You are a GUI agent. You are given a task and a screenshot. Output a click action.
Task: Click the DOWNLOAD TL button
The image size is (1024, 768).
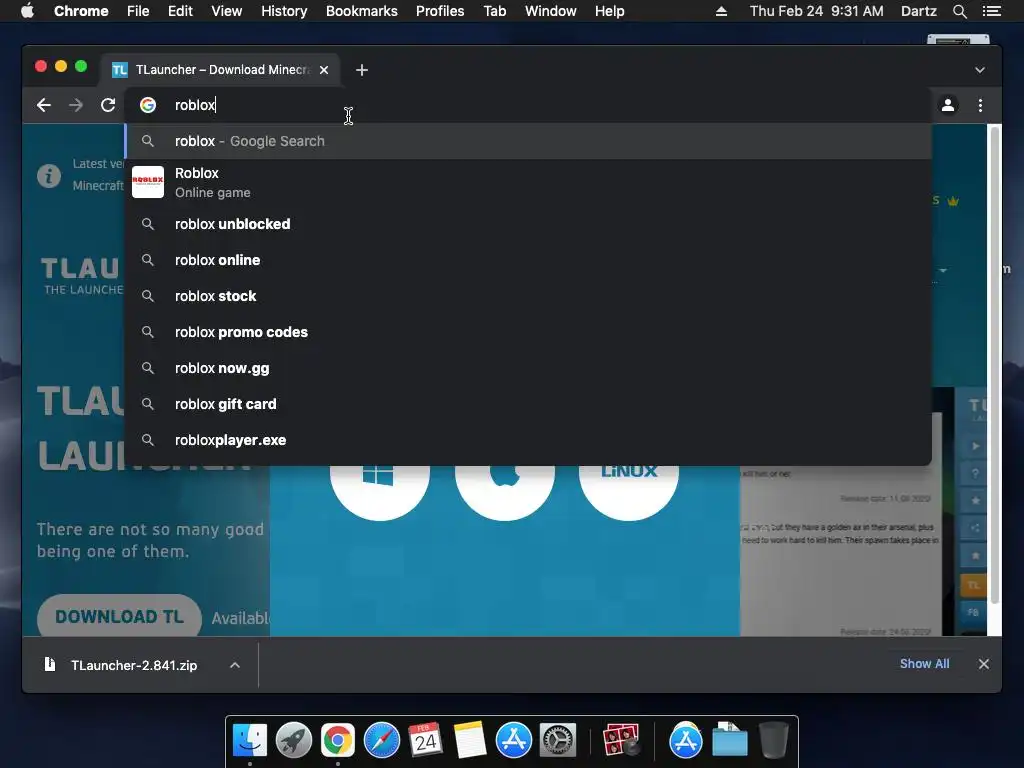point(119,616)
